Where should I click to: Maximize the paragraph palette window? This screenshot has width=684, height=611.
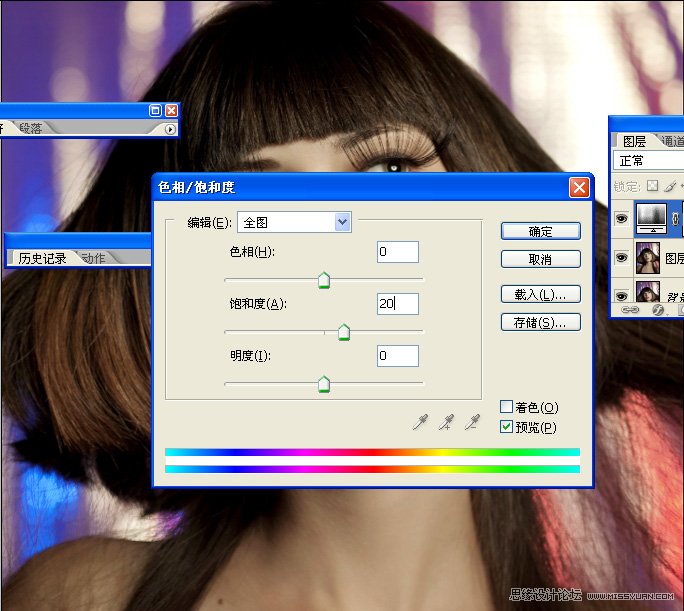coord(155,110)
